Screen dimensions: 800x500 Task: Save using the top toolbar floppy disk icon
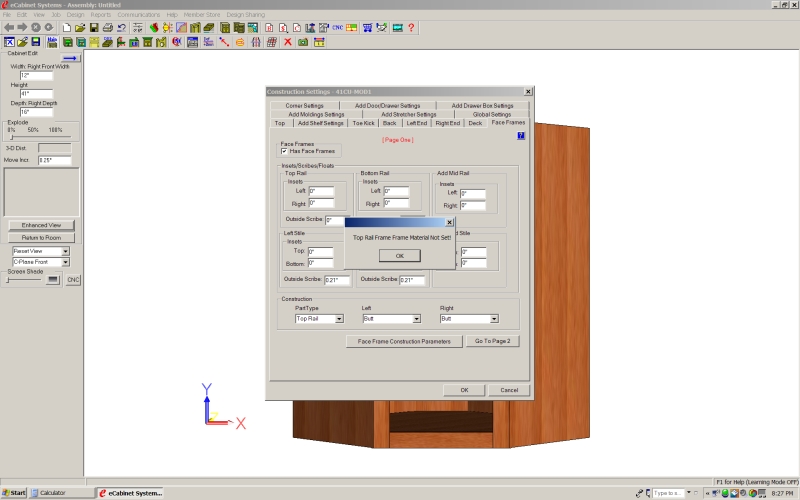tap(94, 28)
